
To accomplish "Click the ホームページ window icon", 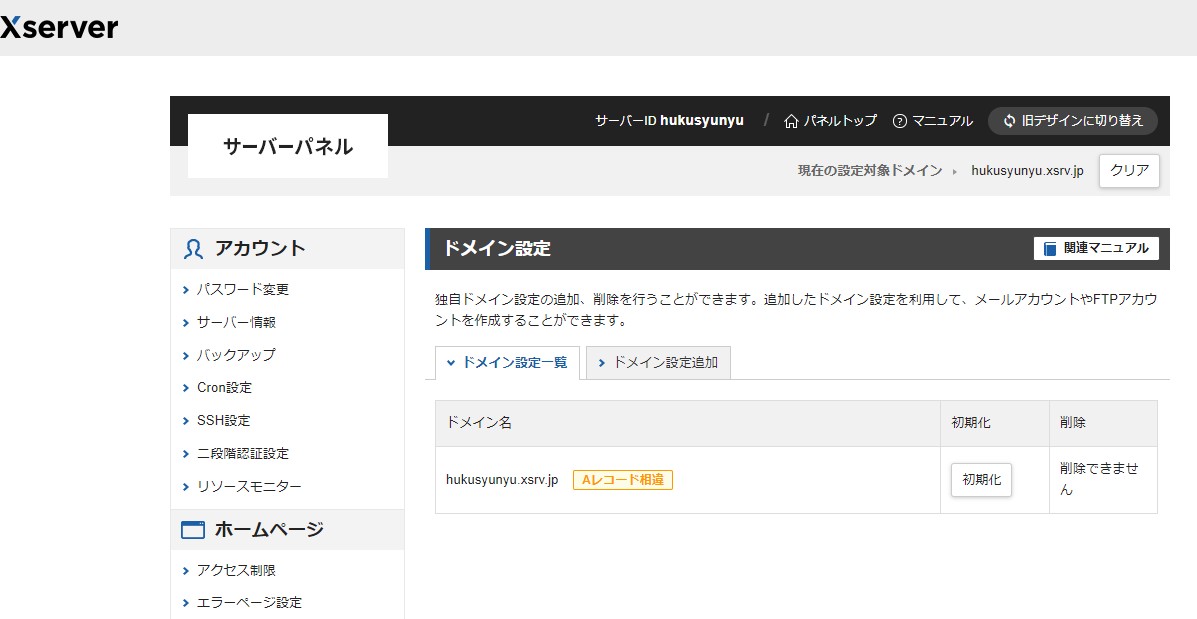I will tap(193, 530).
